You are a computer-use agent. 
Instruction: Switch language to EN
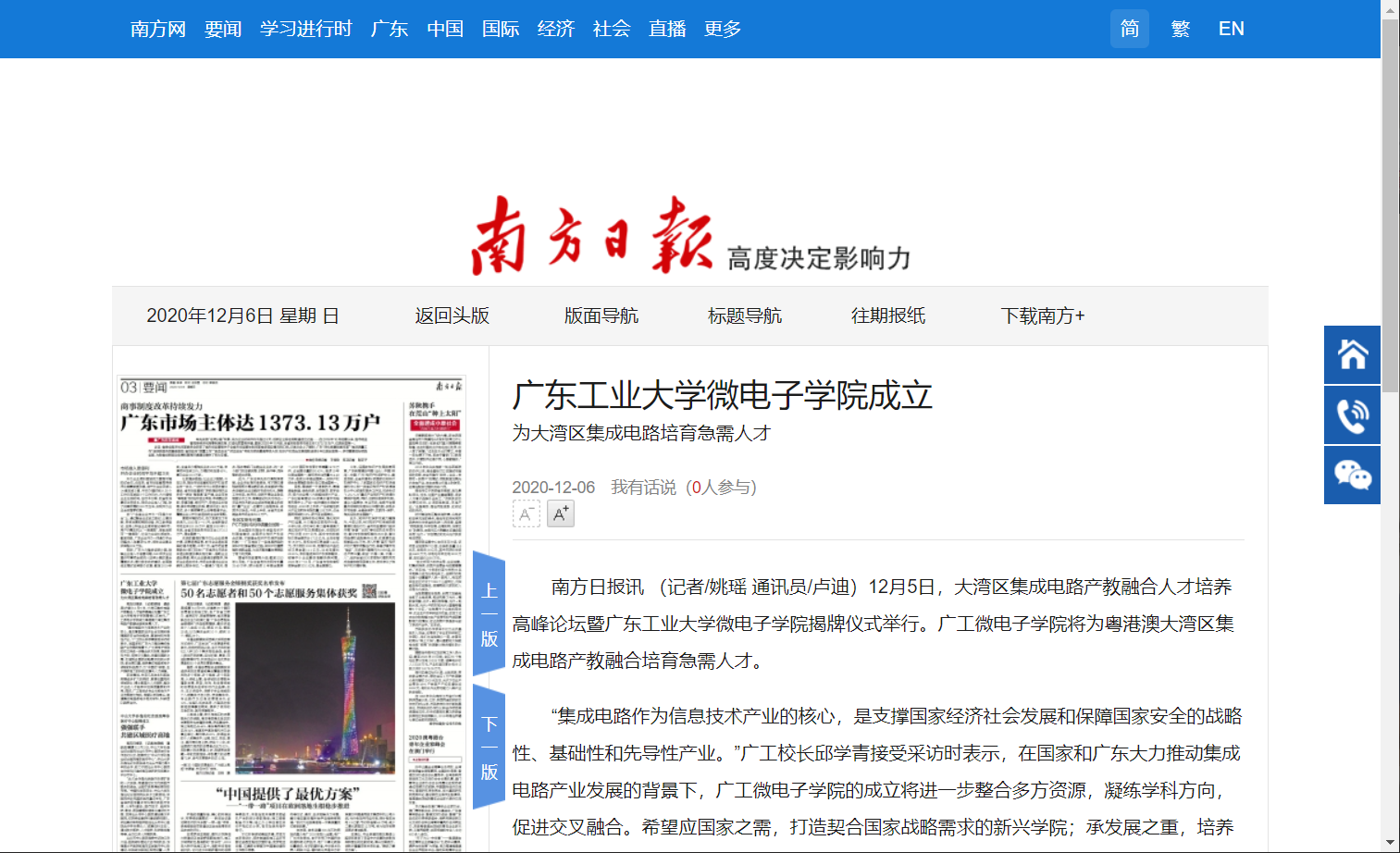tap(1231, 29)
